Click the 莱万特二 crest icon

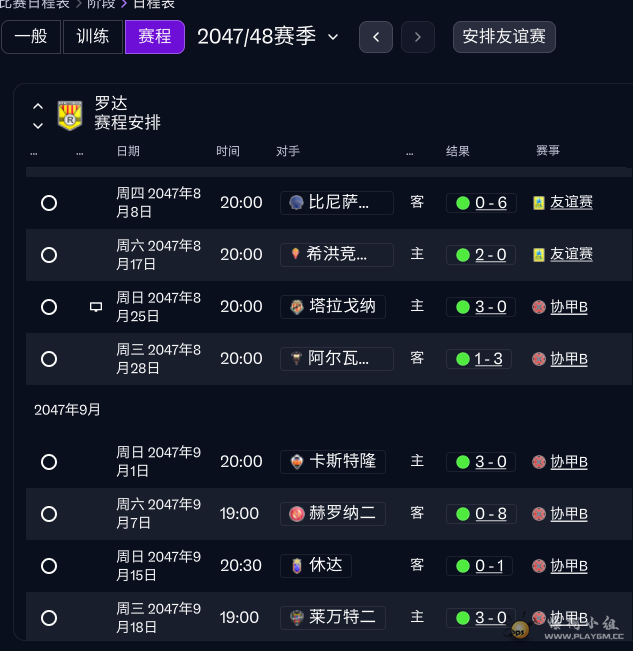tap(297, 618)
